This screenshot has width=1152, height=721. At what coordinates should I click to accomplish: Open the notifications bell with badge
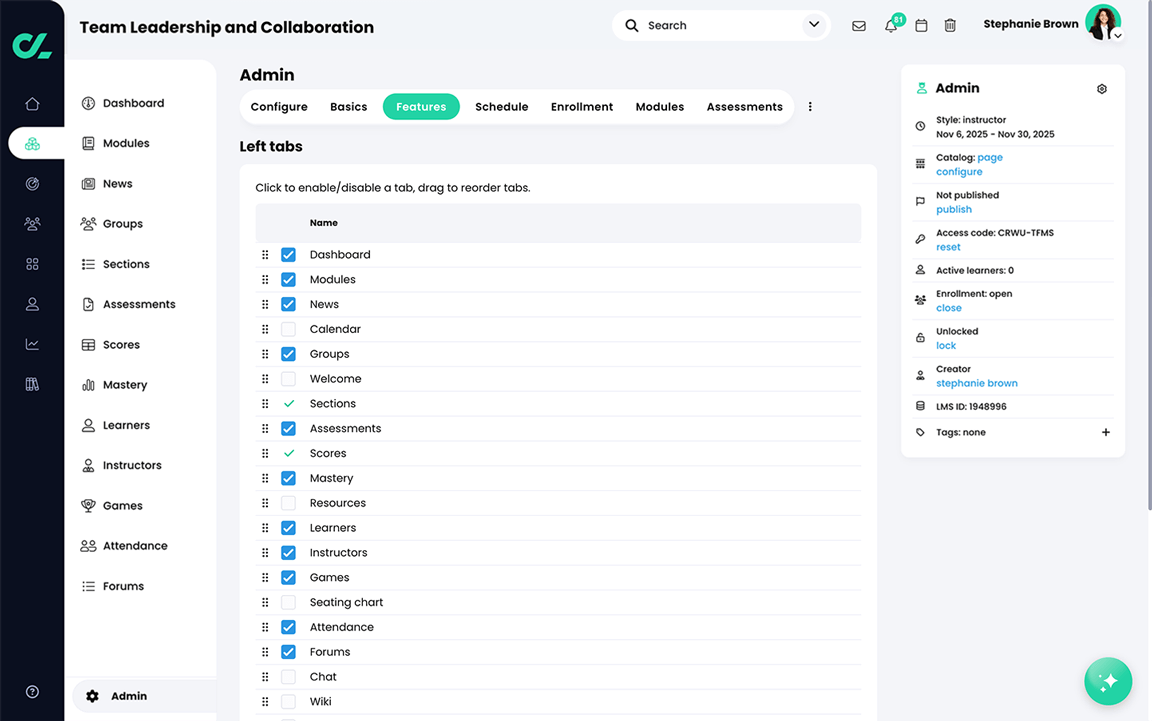(890, 25)
